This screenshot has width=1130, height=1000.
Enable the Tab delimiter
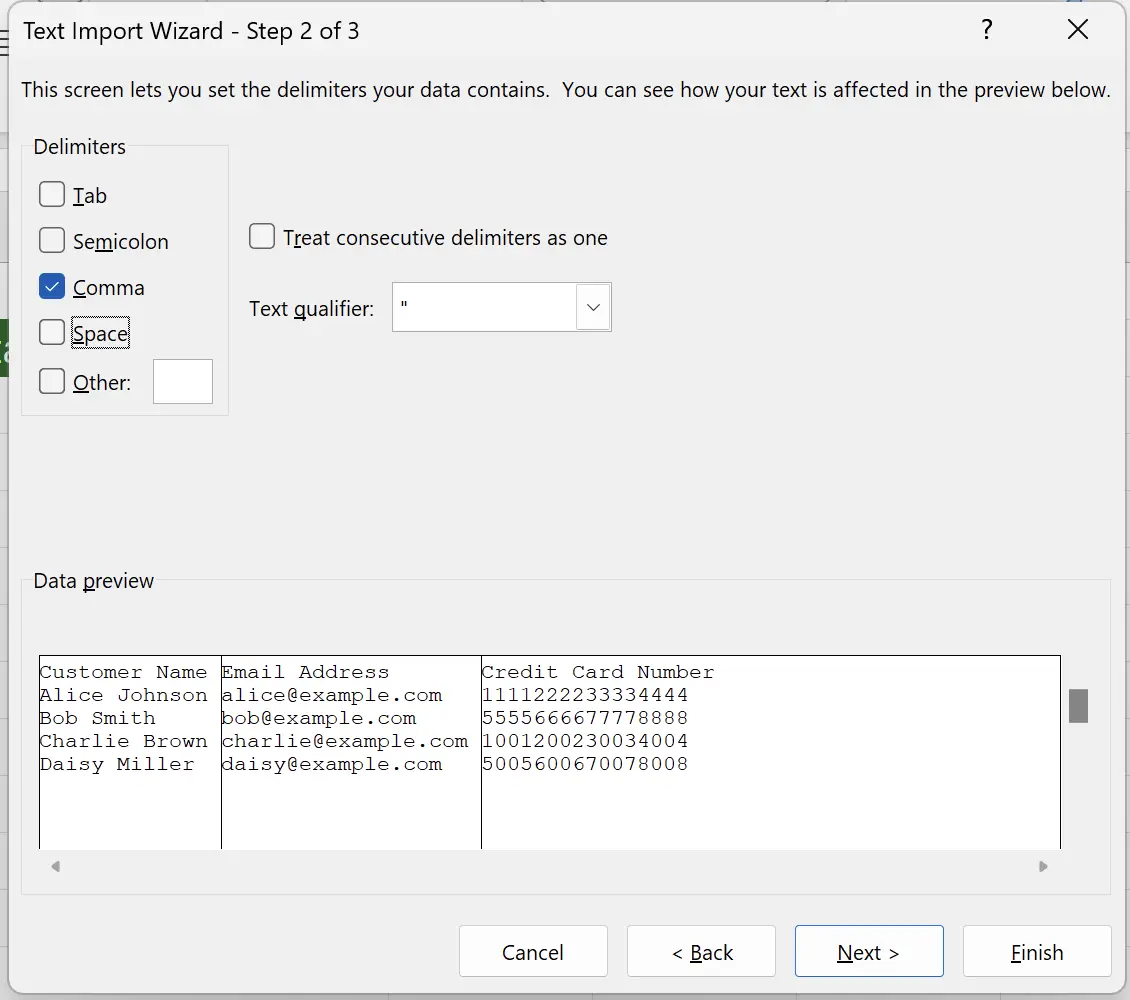coord(52,194)
